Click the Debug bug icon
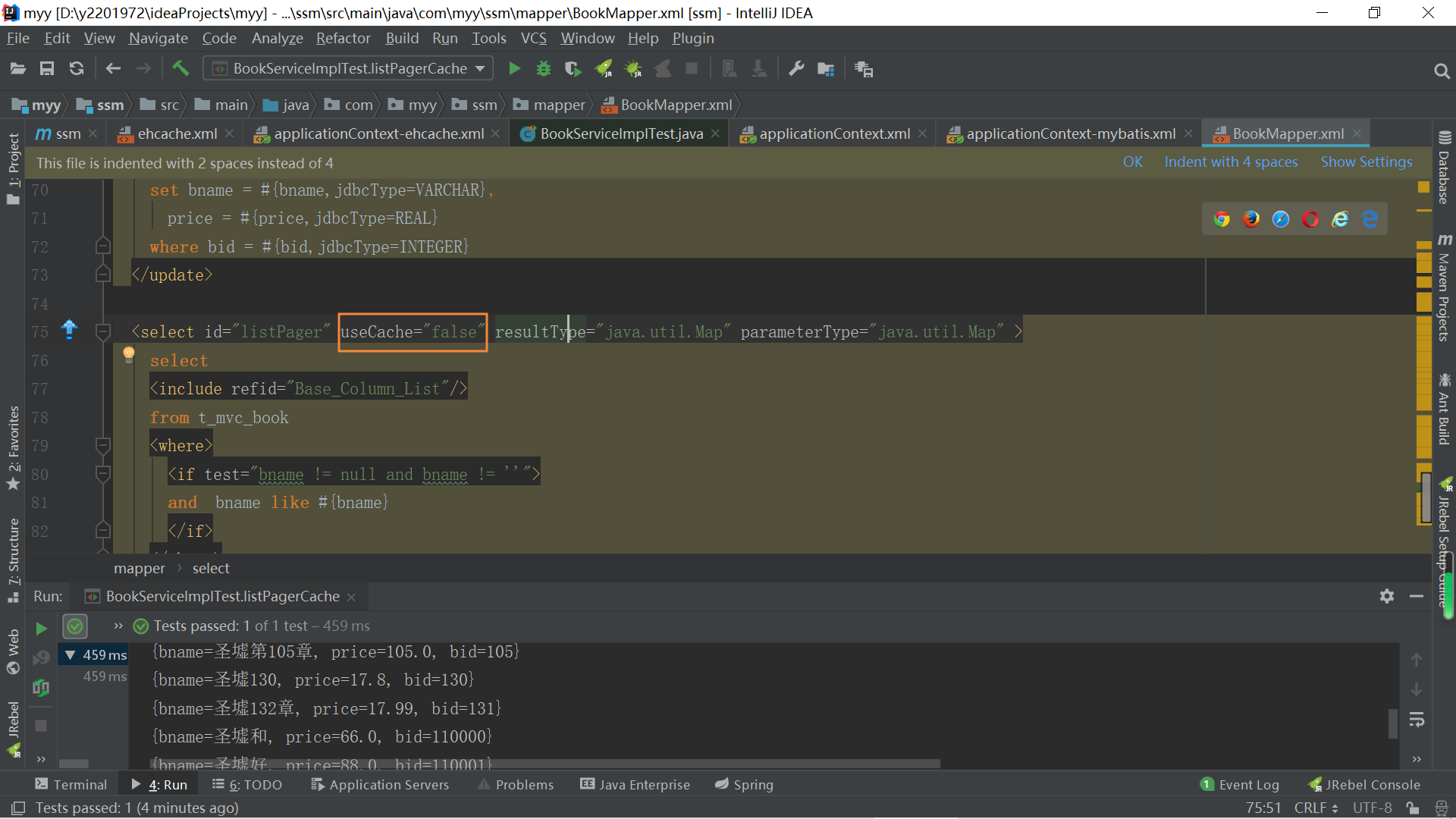Viewport: 1456px width, 819px height. 543,69
